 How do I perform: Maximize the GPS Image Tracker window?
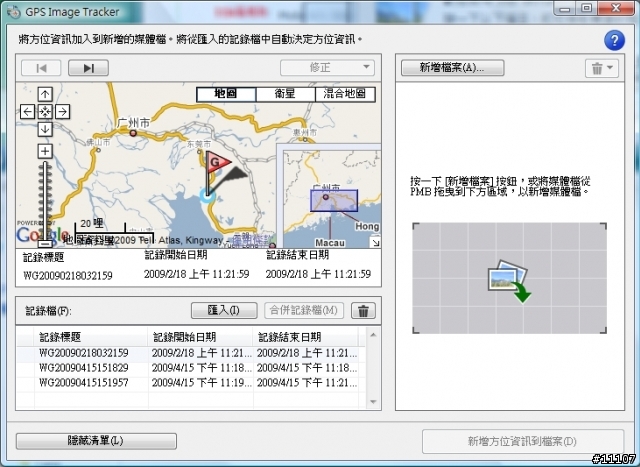(587, 9)
